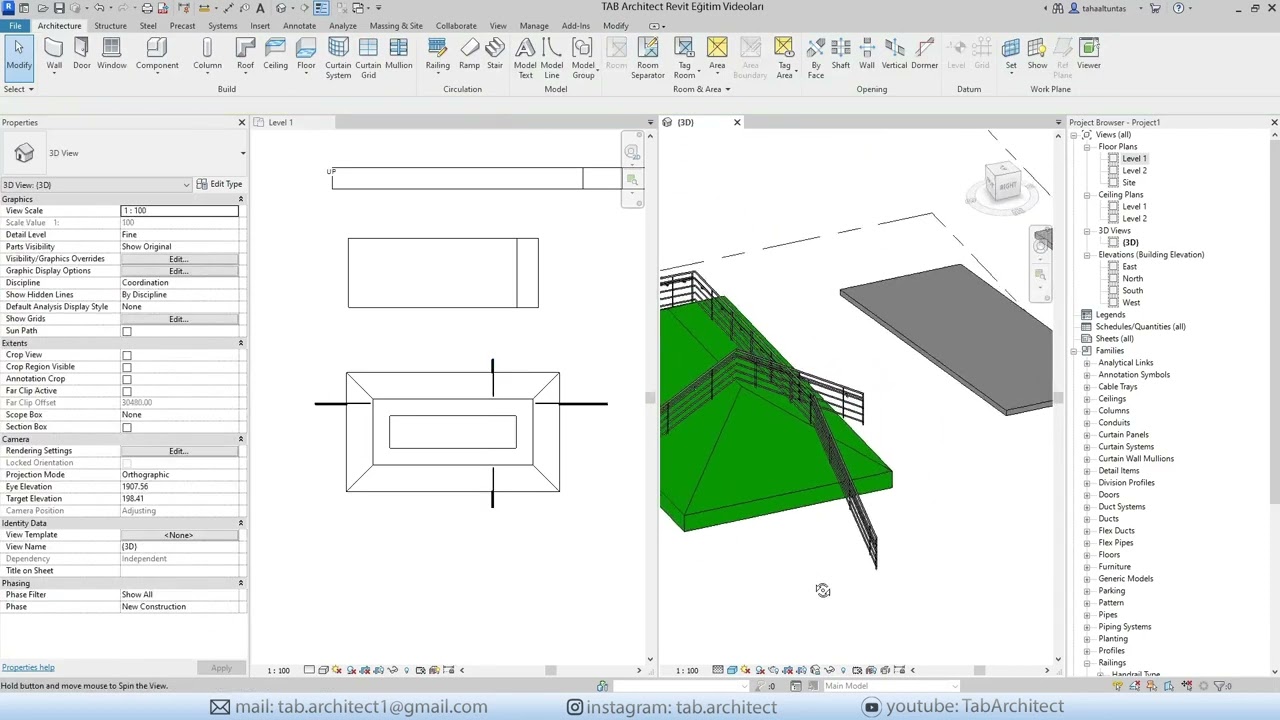
Task: Open the South elevation in Project Browser
Action: [1132, 291]
